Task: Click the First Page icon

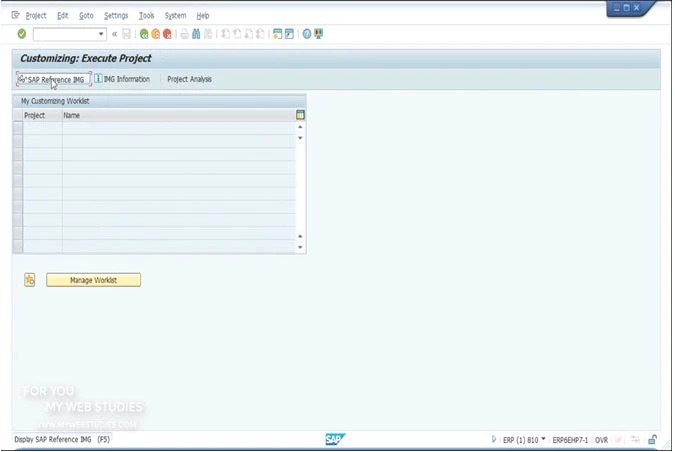Action: (225, 34)
